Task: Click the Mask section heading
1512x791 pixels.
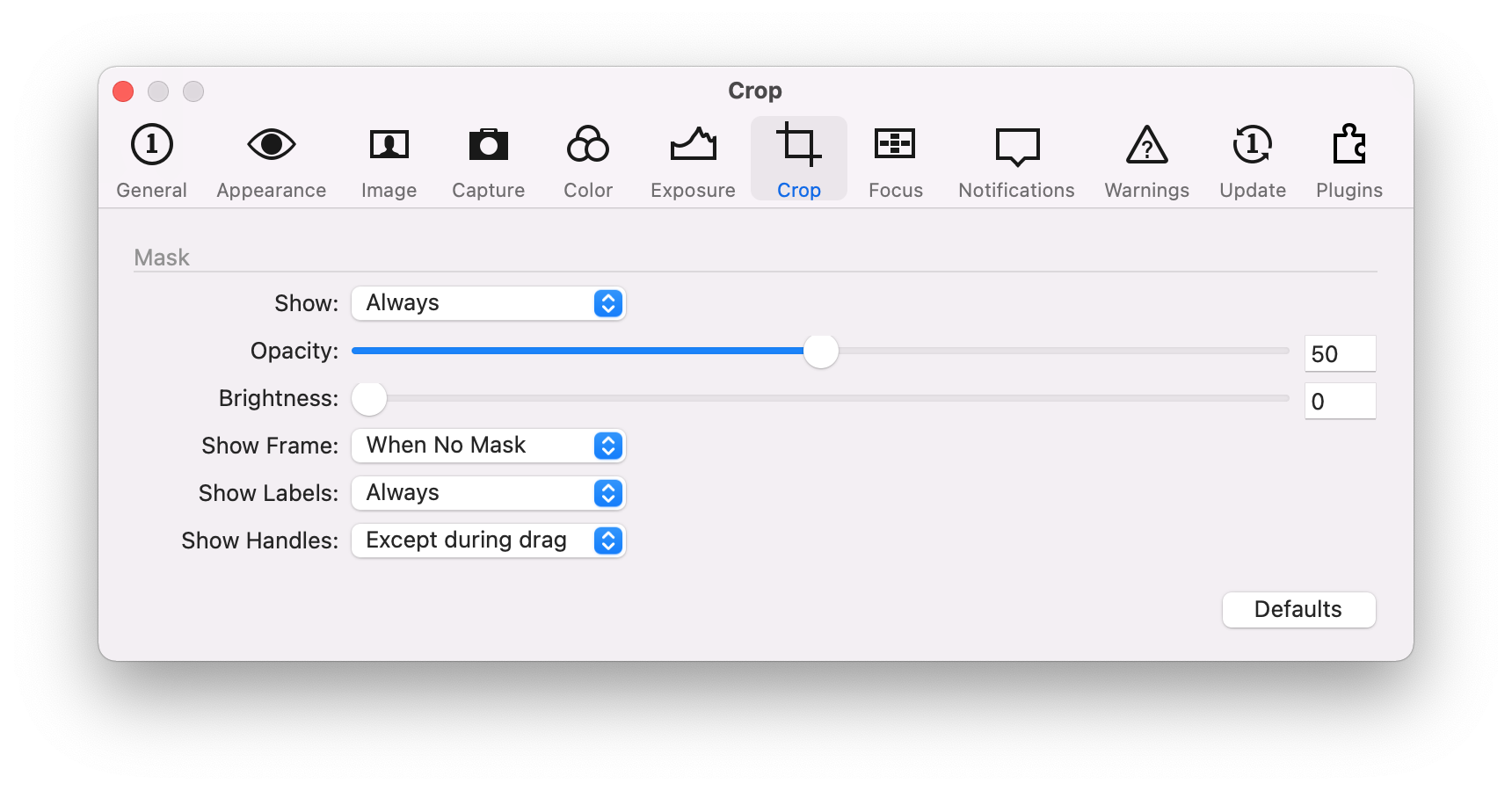Action: click(x=162, y=258)
